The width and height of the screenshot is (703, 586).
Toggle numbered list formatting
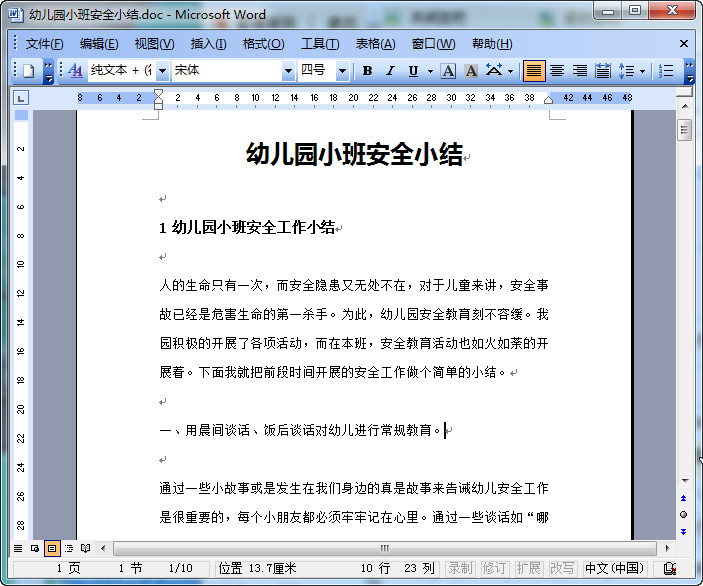(x=667, y=71)
